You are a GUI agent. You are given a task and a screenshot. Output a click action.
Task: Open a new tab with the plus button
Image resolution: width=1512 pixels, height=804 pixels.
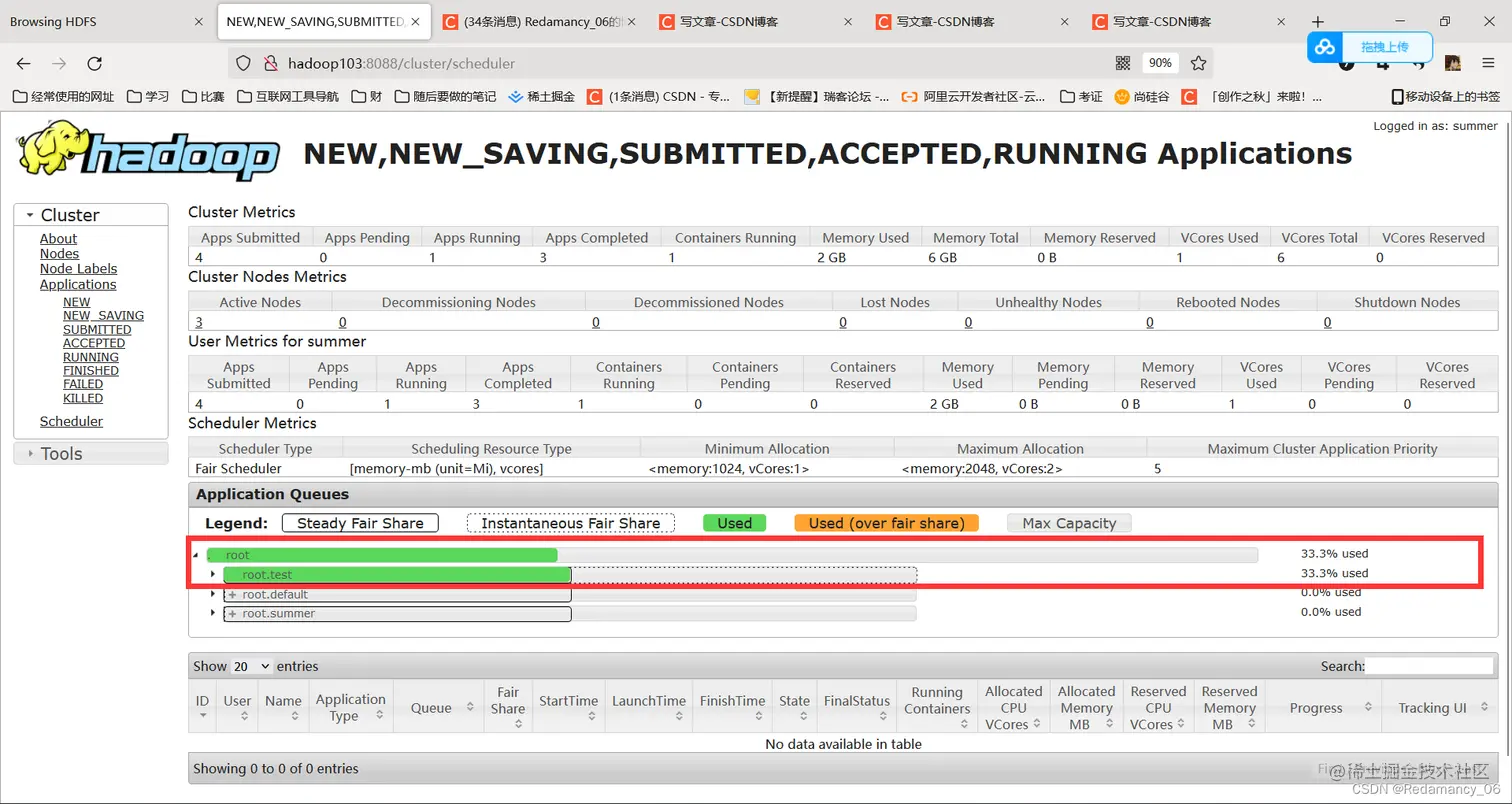(1318, 21)
